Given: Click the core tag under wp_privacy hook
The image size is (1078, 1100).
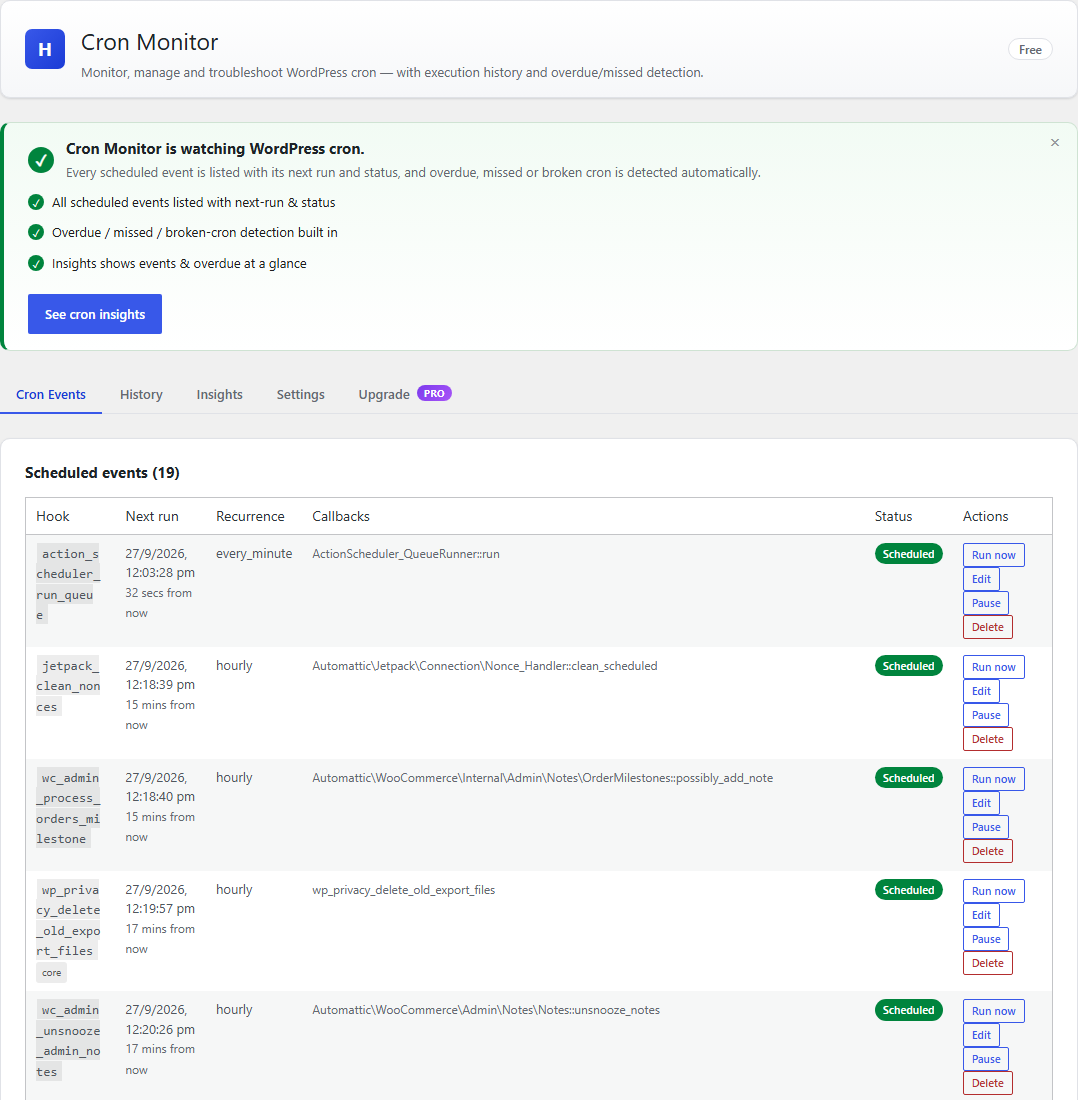Looking at the screenshot, I should [52, 973].
